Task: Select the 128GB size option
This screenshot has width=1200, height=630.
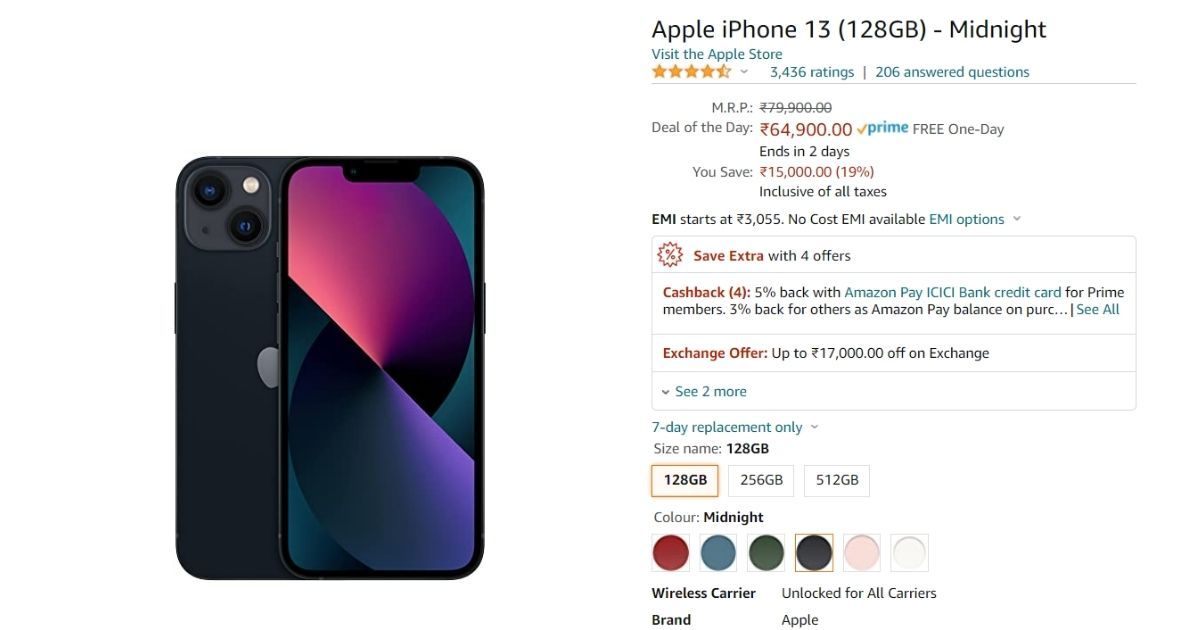Action: pos(686,480)
